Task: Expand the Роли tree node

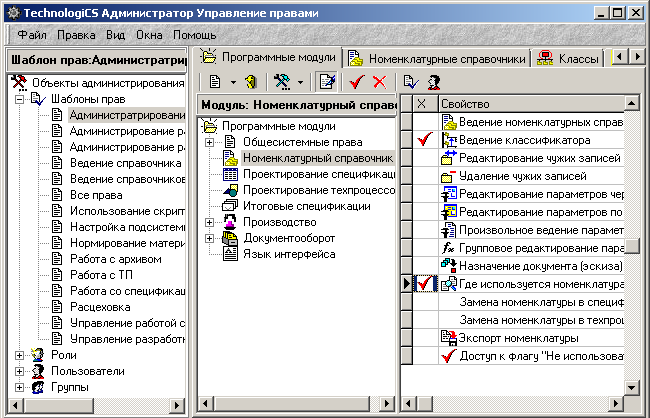Action: [x=21, y=354]
